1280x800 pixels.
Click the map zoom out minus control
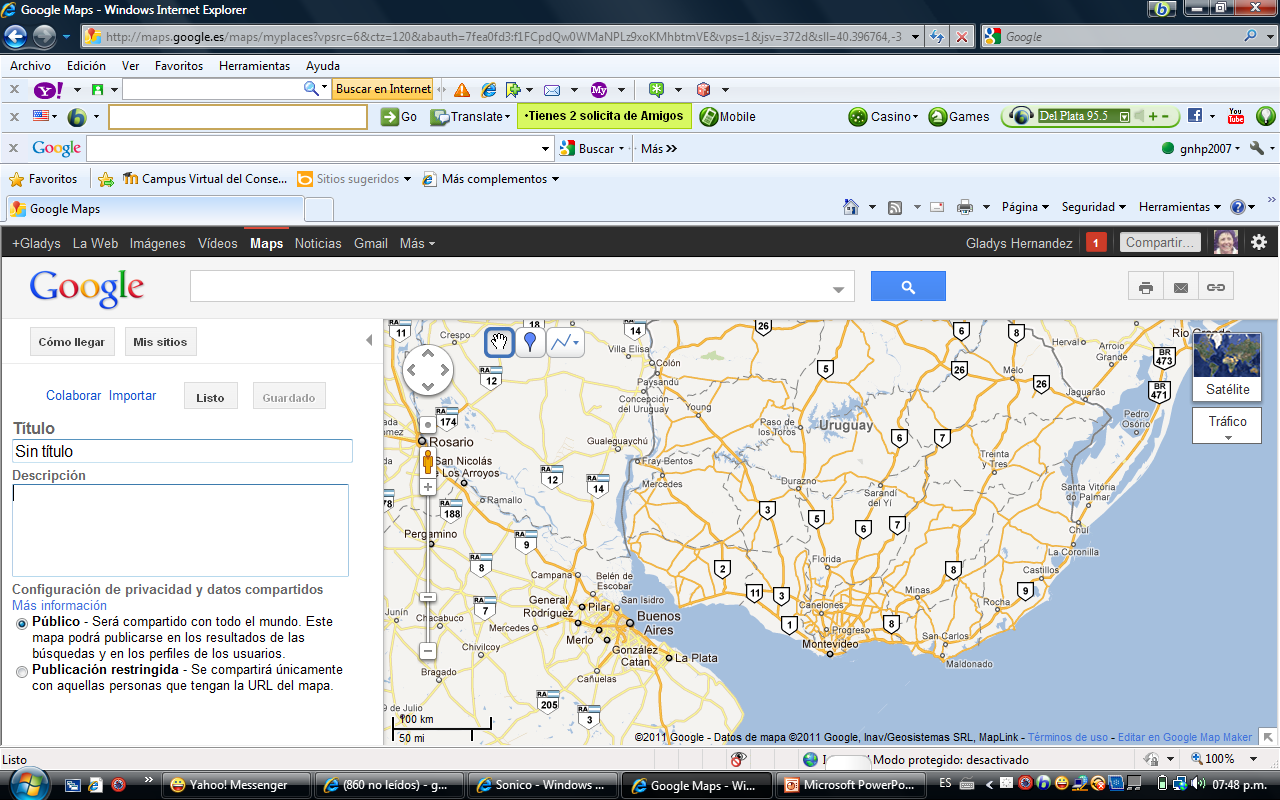tap(427, 650)
